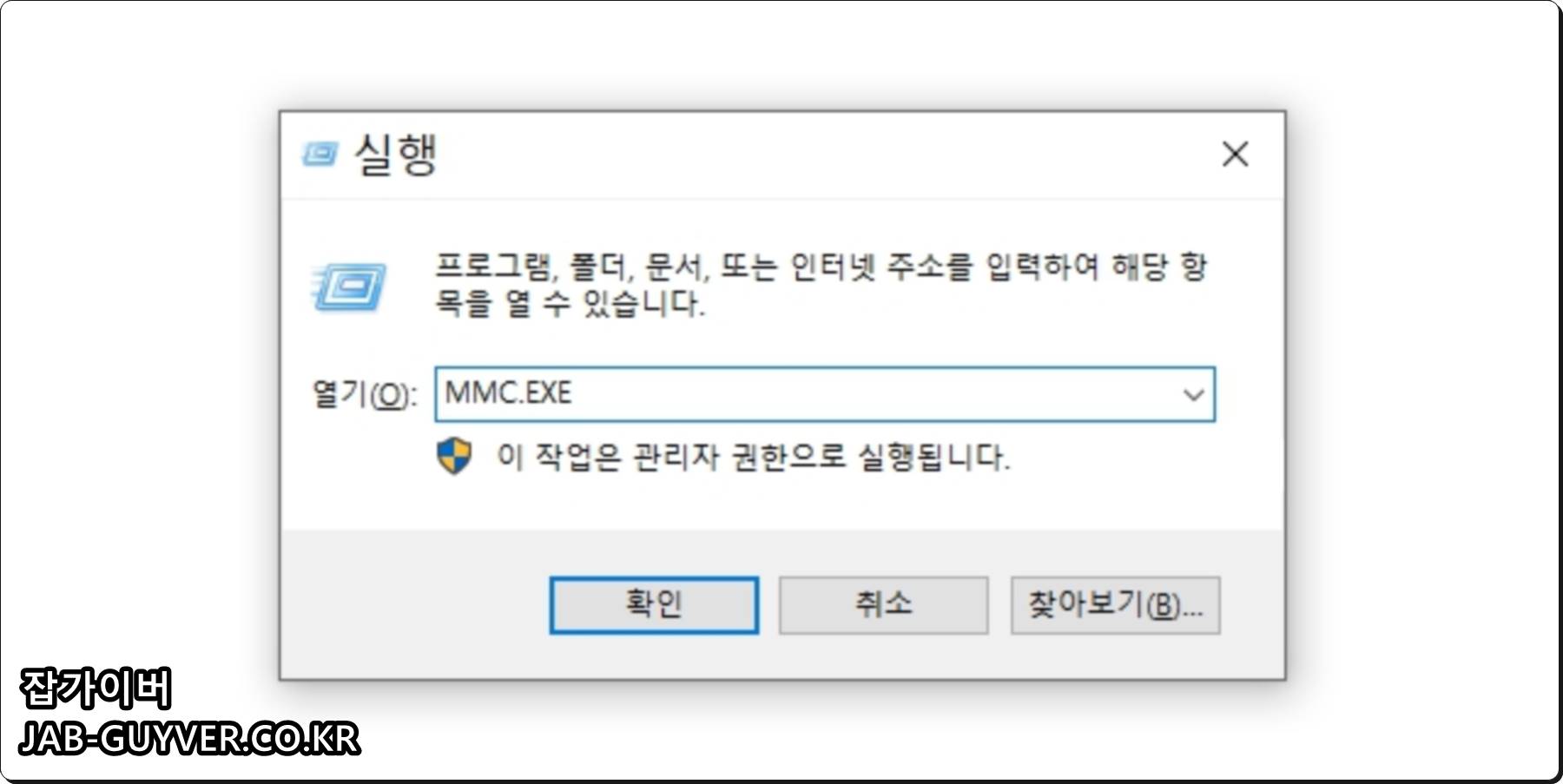
Task: Click the 열기(O): label
Action: [364, 394]
